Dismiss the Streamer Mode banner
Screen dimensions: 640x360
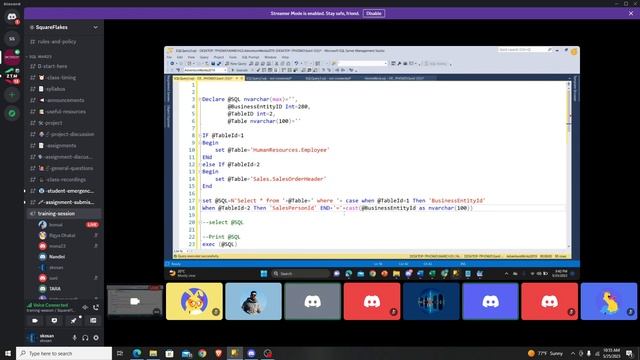(631, 13)
